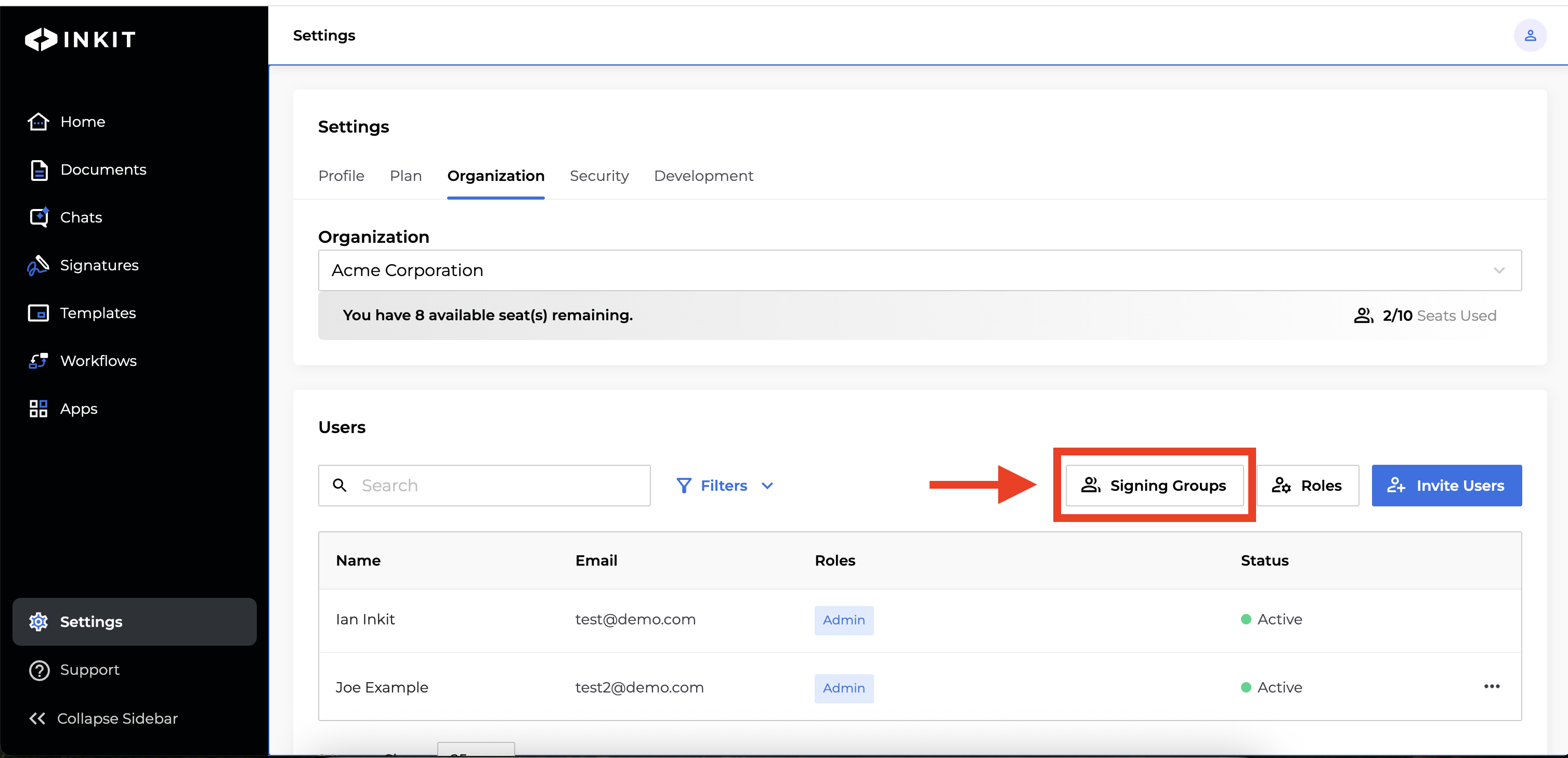Image resolution: width=1568 pixels, height=758 pixels.
Task: Go to Documents in the sidebar
Action: 88,170
